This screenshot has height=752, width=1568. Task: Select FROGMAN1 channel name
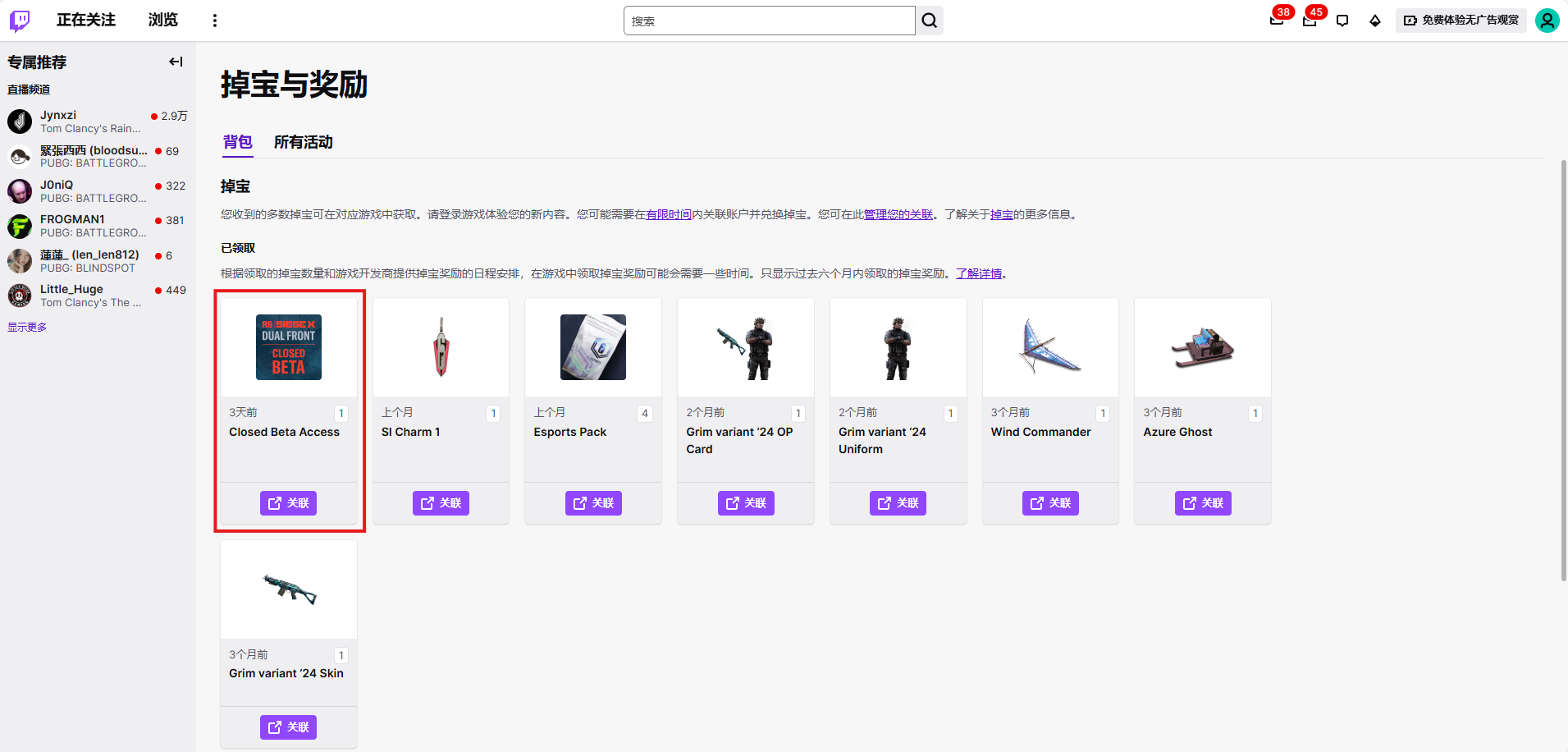coord(72,219)
